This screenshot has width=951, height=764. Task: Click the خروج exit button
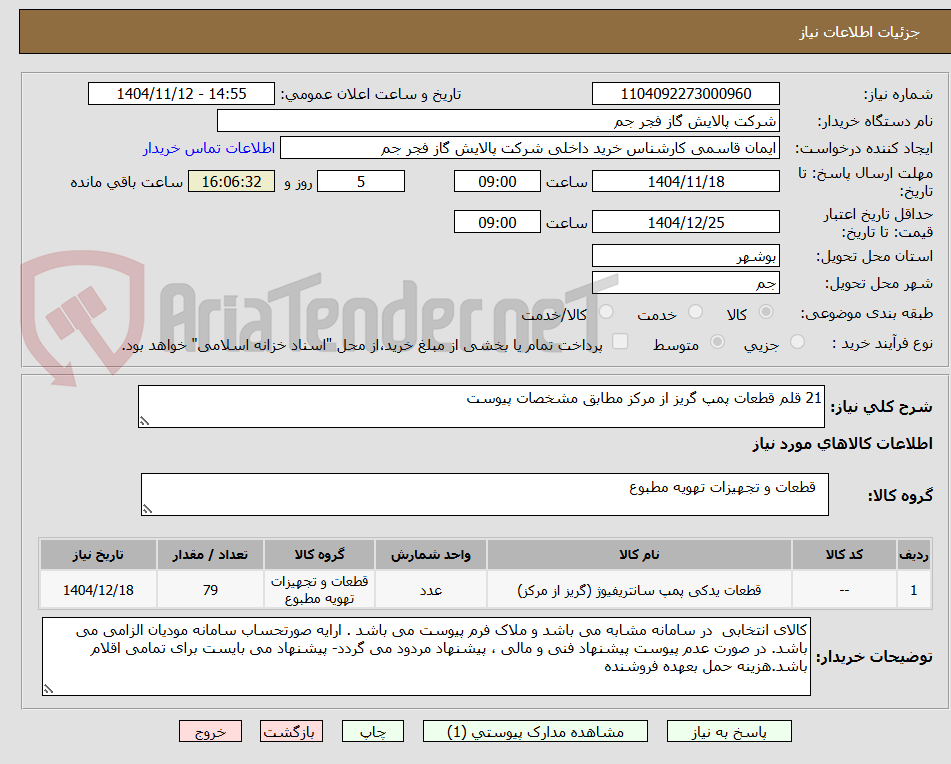(210, 731)
